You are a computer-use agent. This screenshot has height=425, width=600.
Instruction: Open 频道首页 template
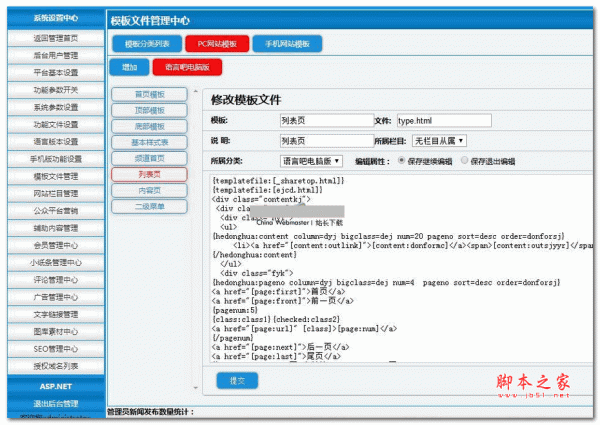150,158
